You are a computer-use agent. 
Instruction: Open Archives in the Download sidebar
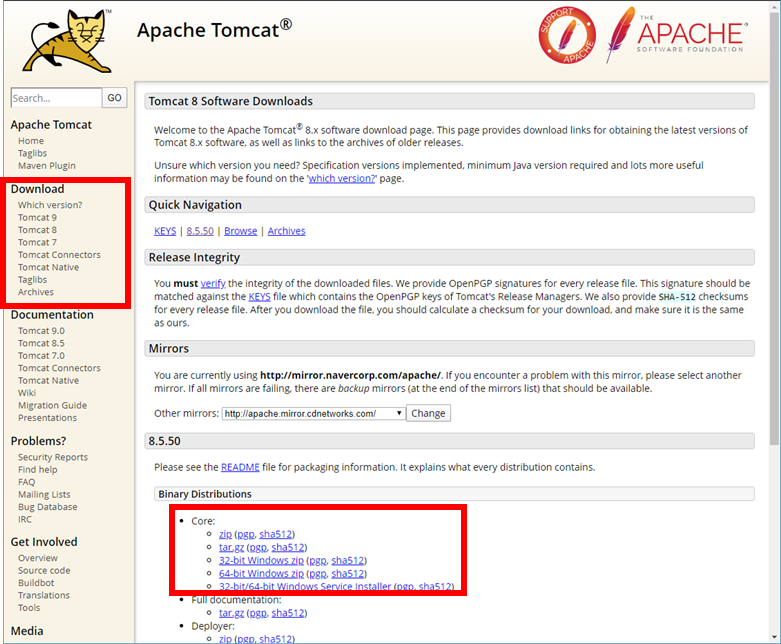coord(36,292)
